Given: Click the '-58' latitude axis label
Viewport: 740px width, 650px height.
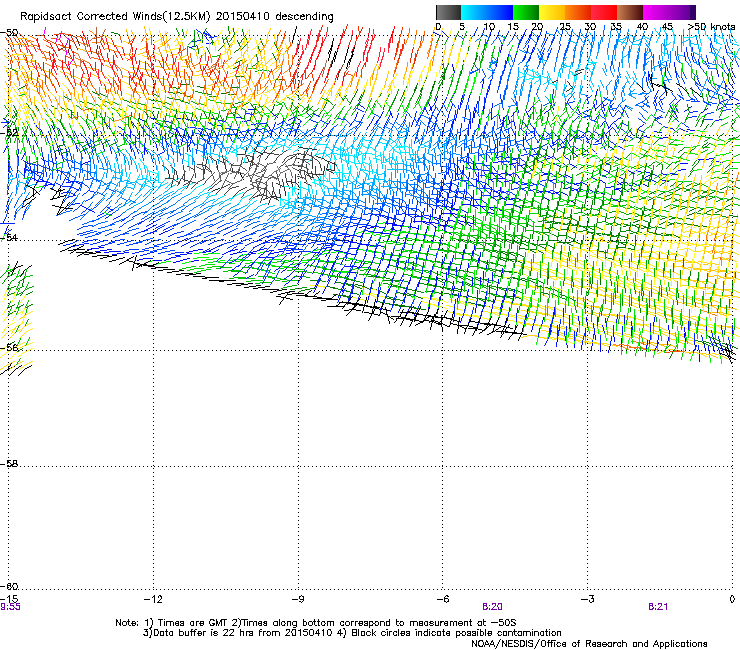Looking at the screenshot, I should tap(9, 464).
